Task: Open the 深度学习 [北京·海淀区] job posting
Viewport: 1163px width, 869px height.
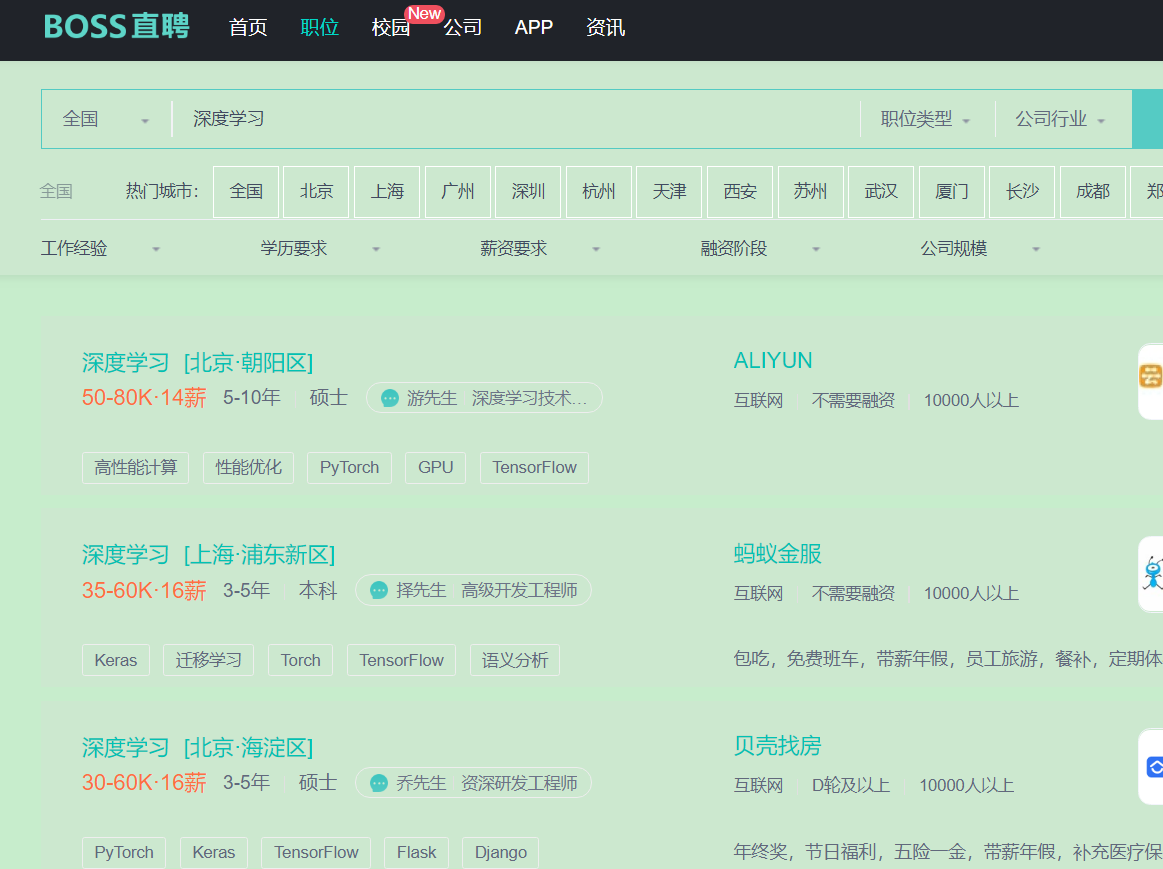Action: click(x=197, y=747)
